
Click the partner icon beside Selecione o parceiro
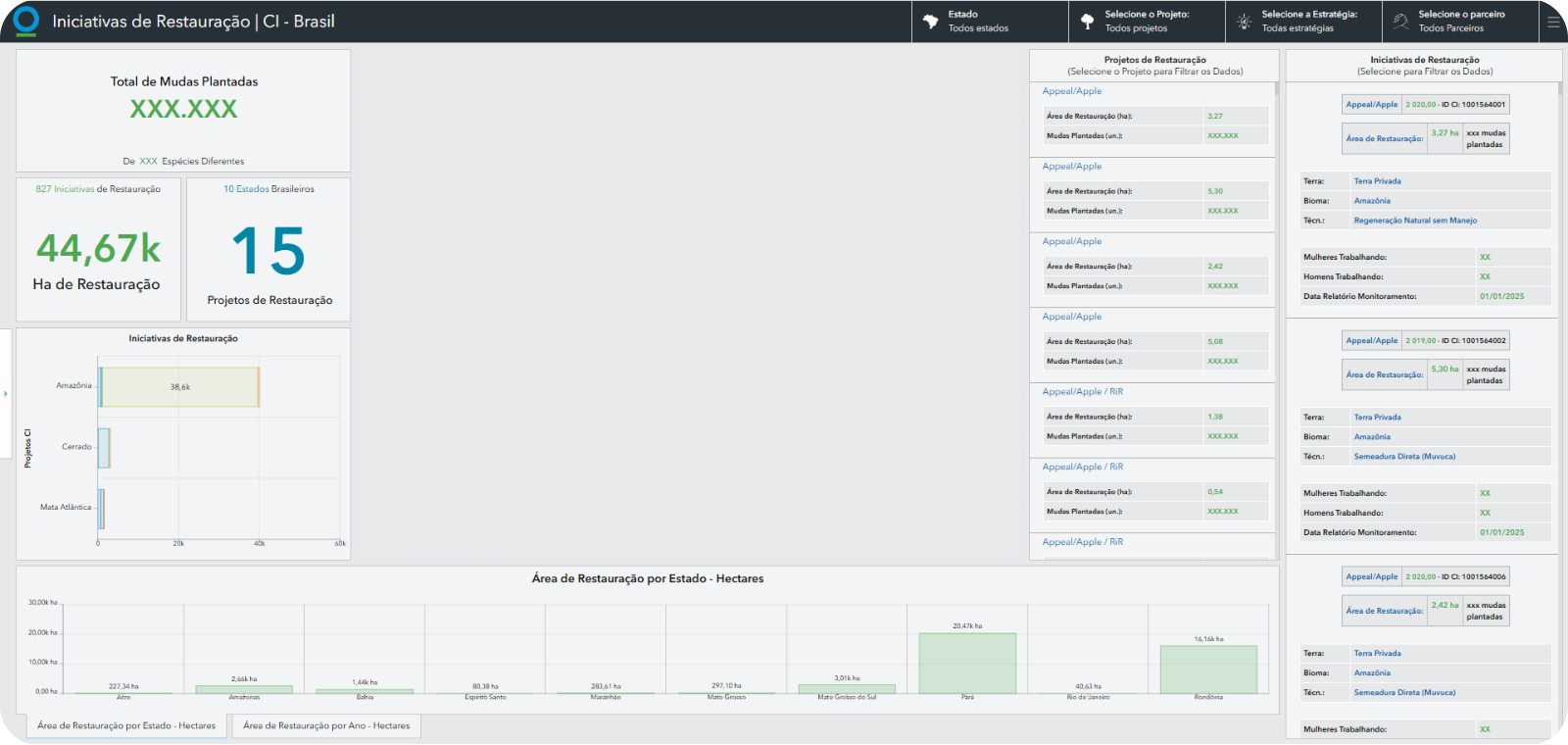coord(1400,22)
